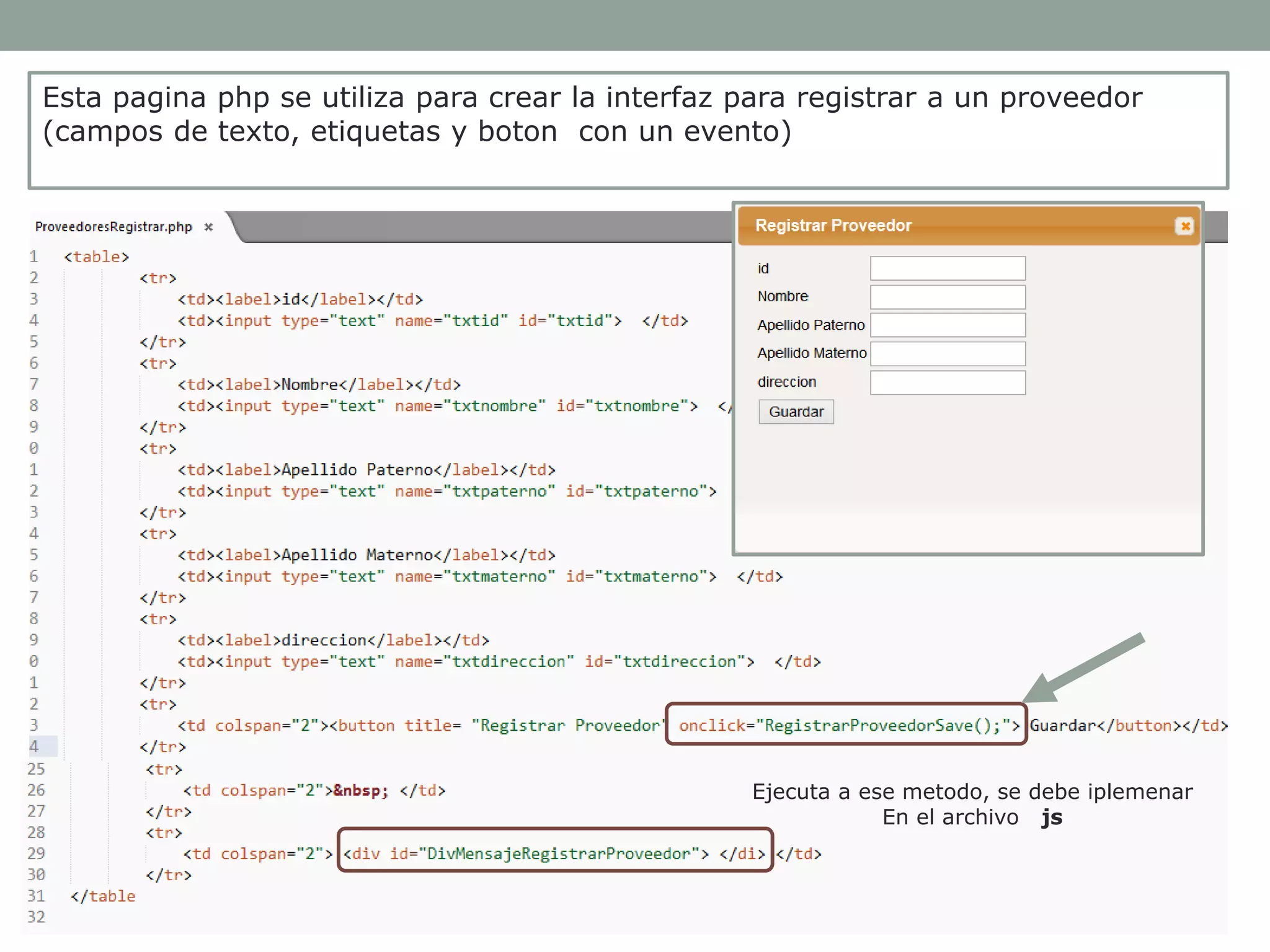The height and width of the screenshot is (952, 1270).
Task: Click line number 25 in the gutter
Action: click(x=36, y=769)
